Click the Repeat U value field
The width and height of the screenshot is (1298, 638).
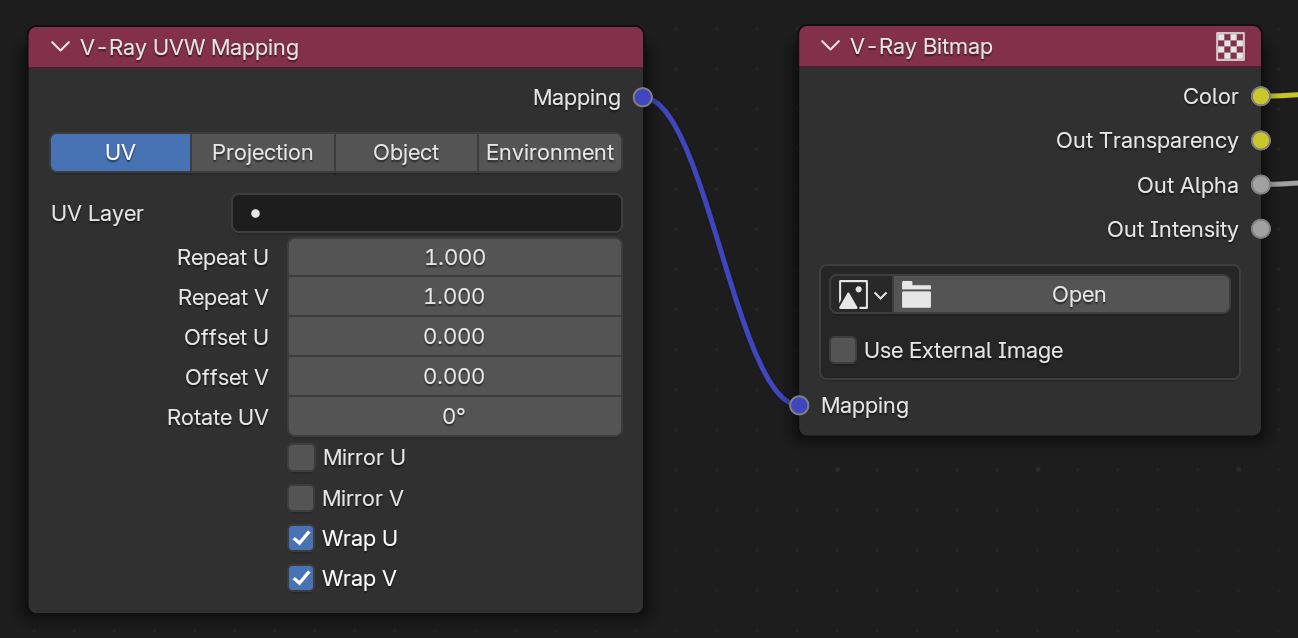(455, 257)
